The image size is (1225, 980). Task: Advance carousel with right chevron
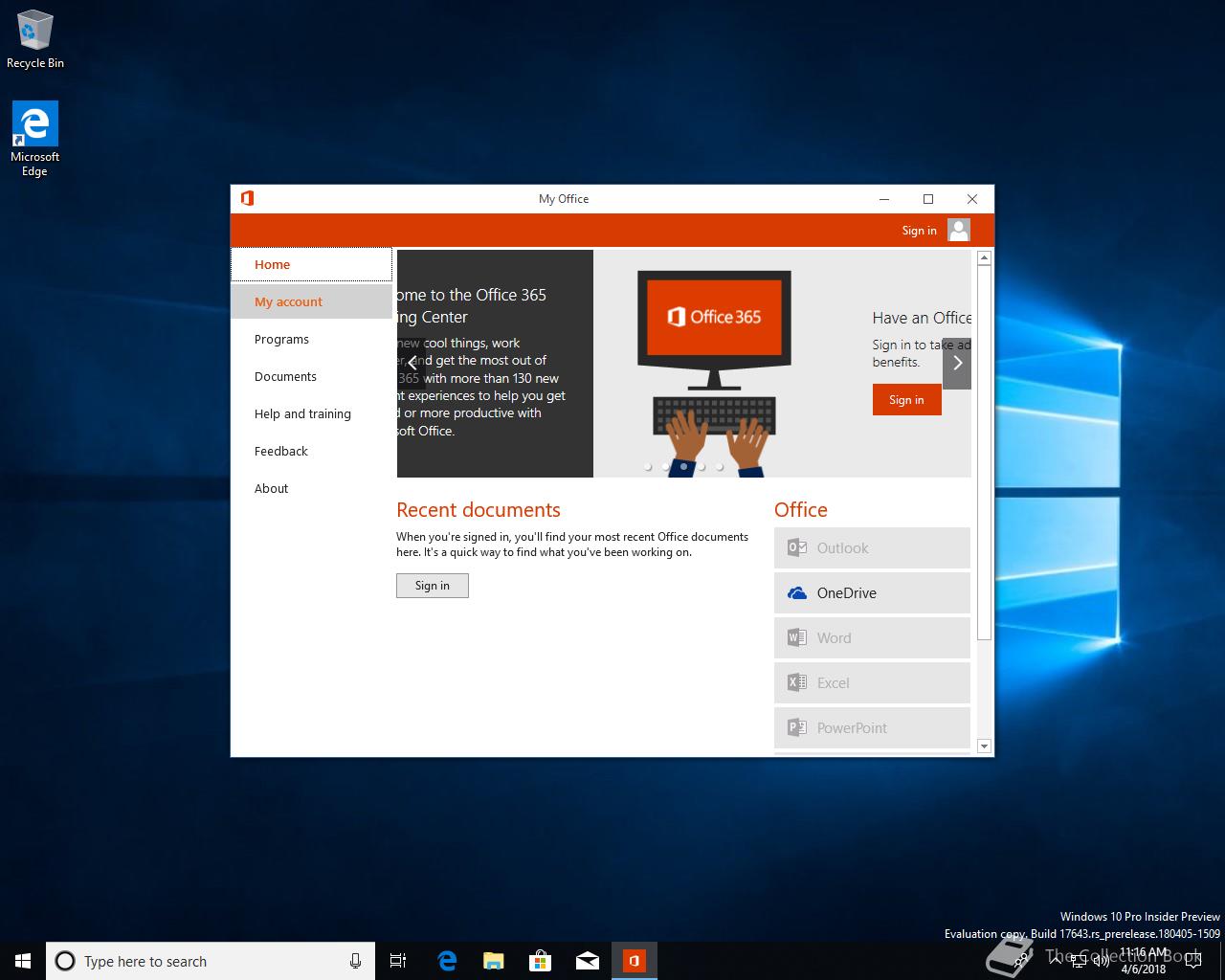pos(957,363)
